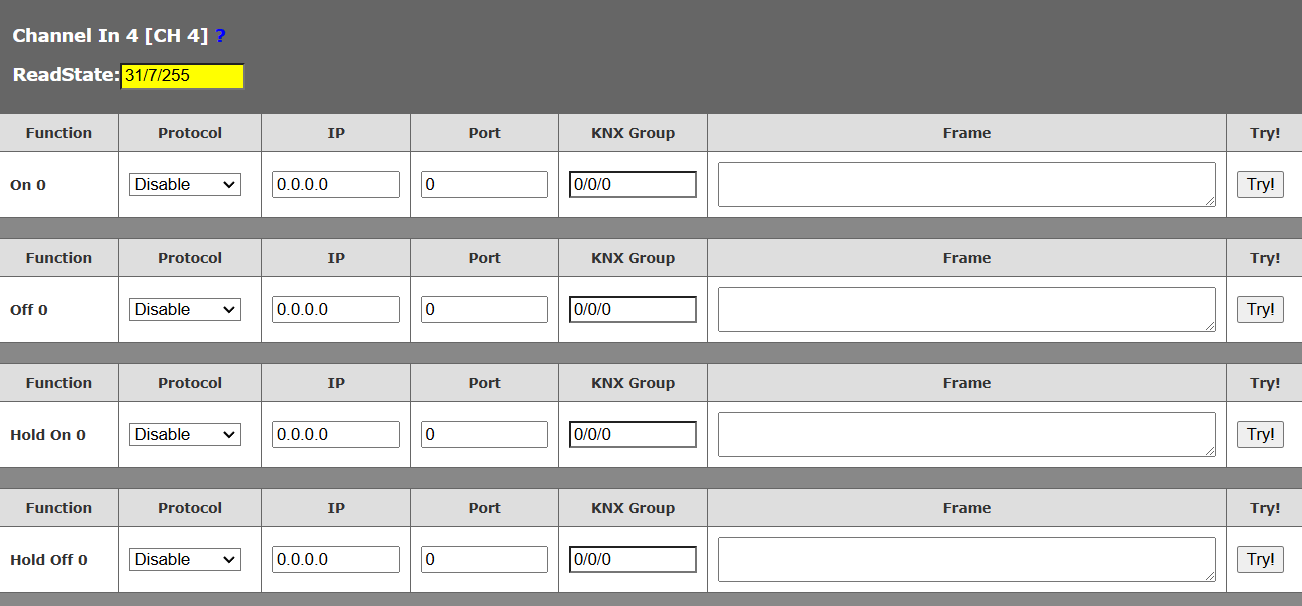Click the Frame text area for On 0
1302x606 pixels.
pyautogui.click(x=966, y=184)
